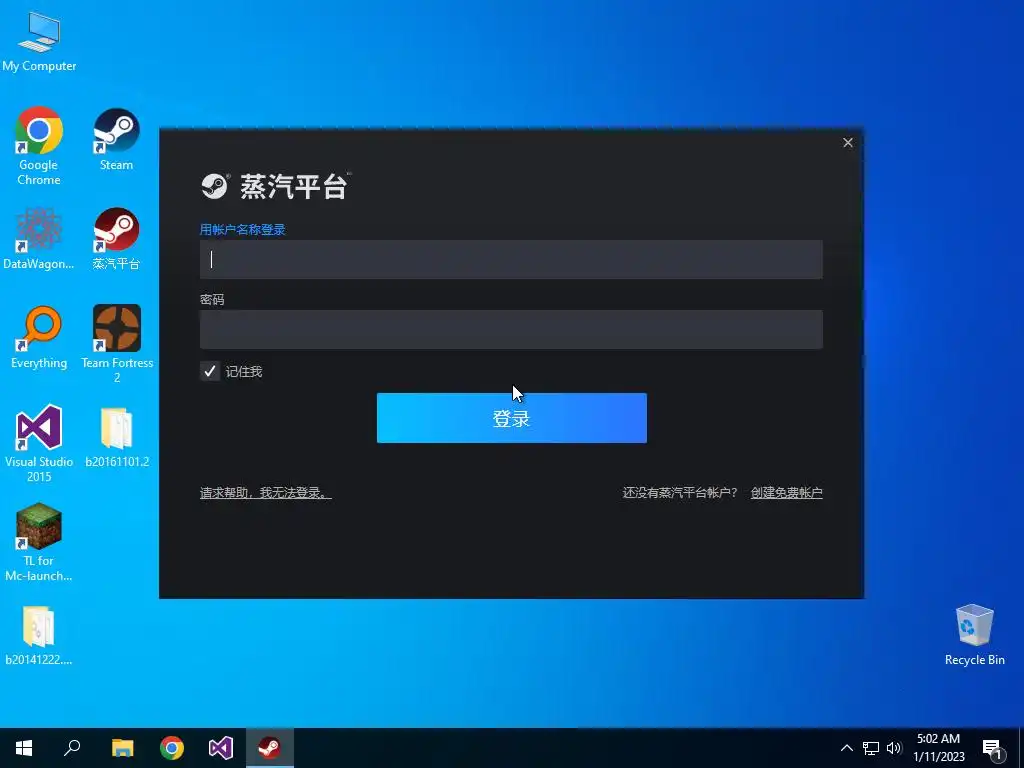Close the Steam login window
This screenshot has height=768, width=1024.
pos(848,142)
